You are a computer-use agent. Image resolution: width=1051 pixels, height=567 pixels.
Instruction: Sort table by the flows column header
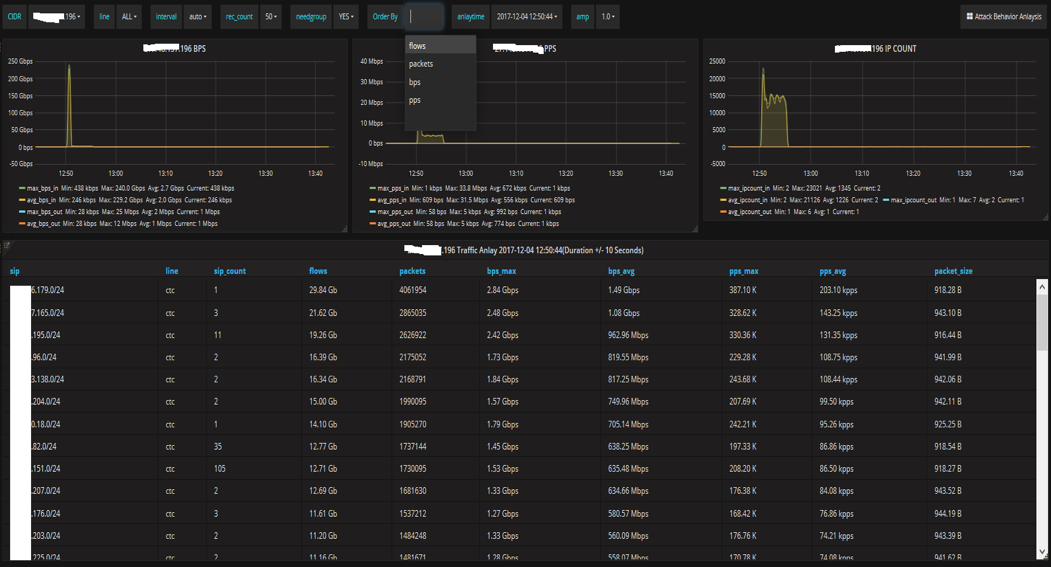coord(318,271)
